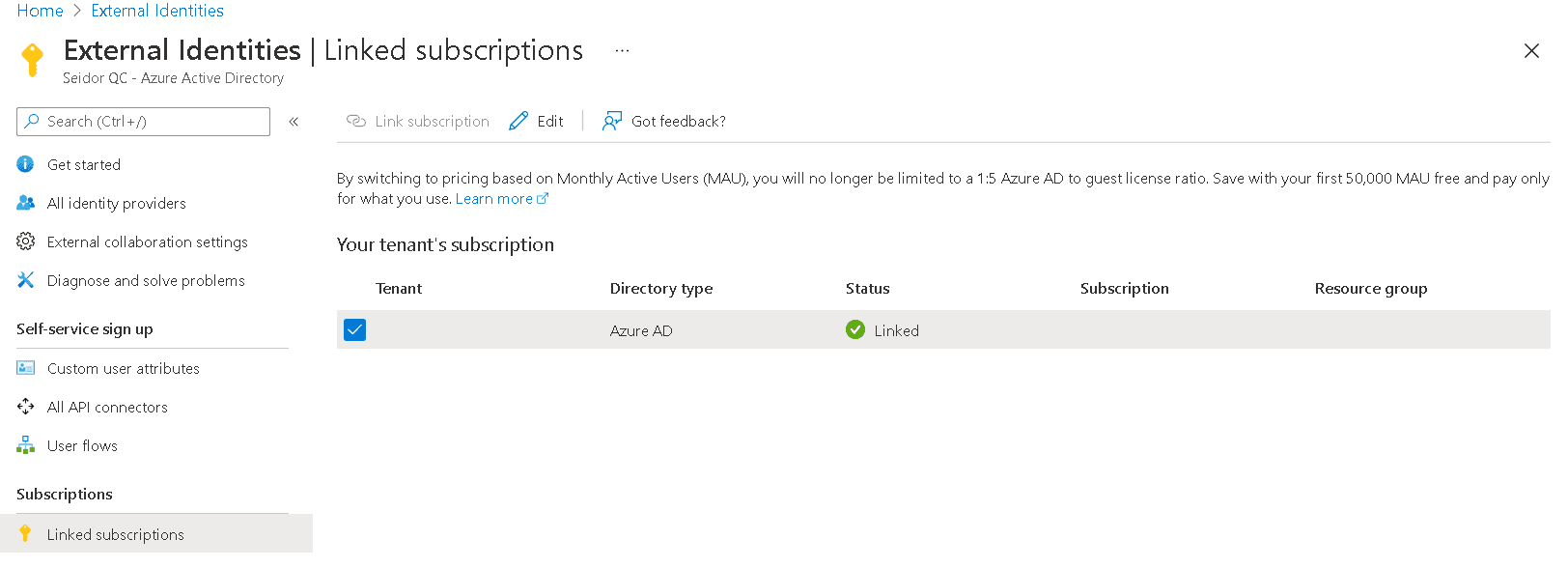The width and height of the screenshot is (1568, 568).
Task: Click the All API connectors arrows icon
Action: [25, 407]
